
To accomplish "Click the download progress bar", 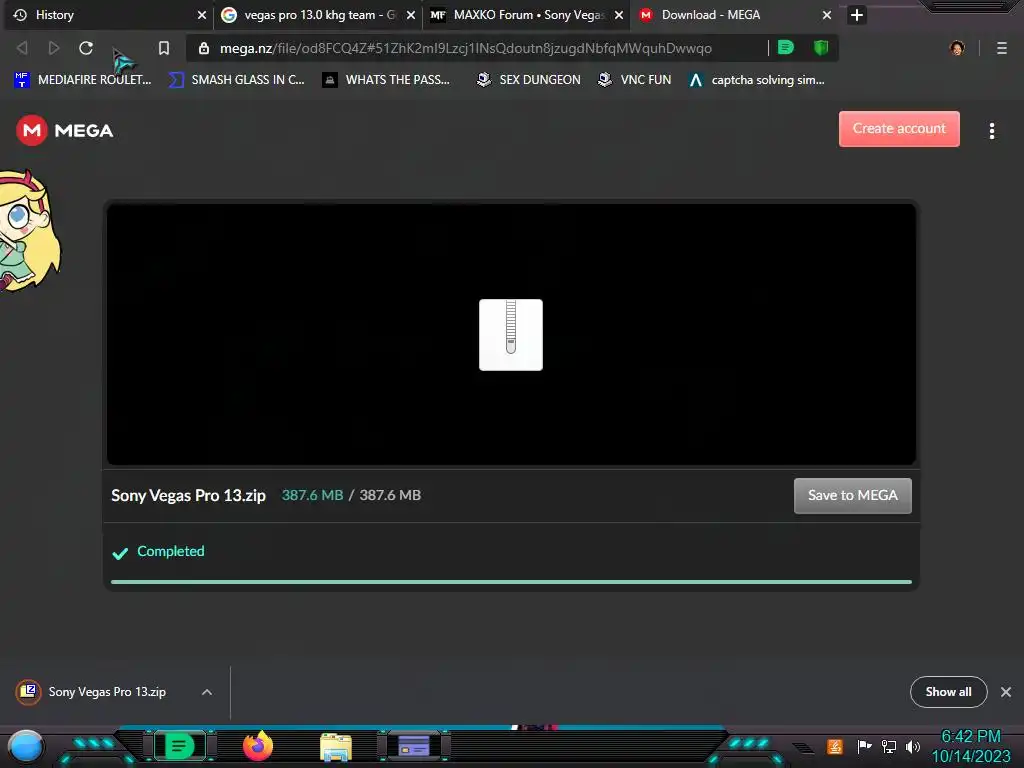I will pyautogui.click(x=511, y=581).
